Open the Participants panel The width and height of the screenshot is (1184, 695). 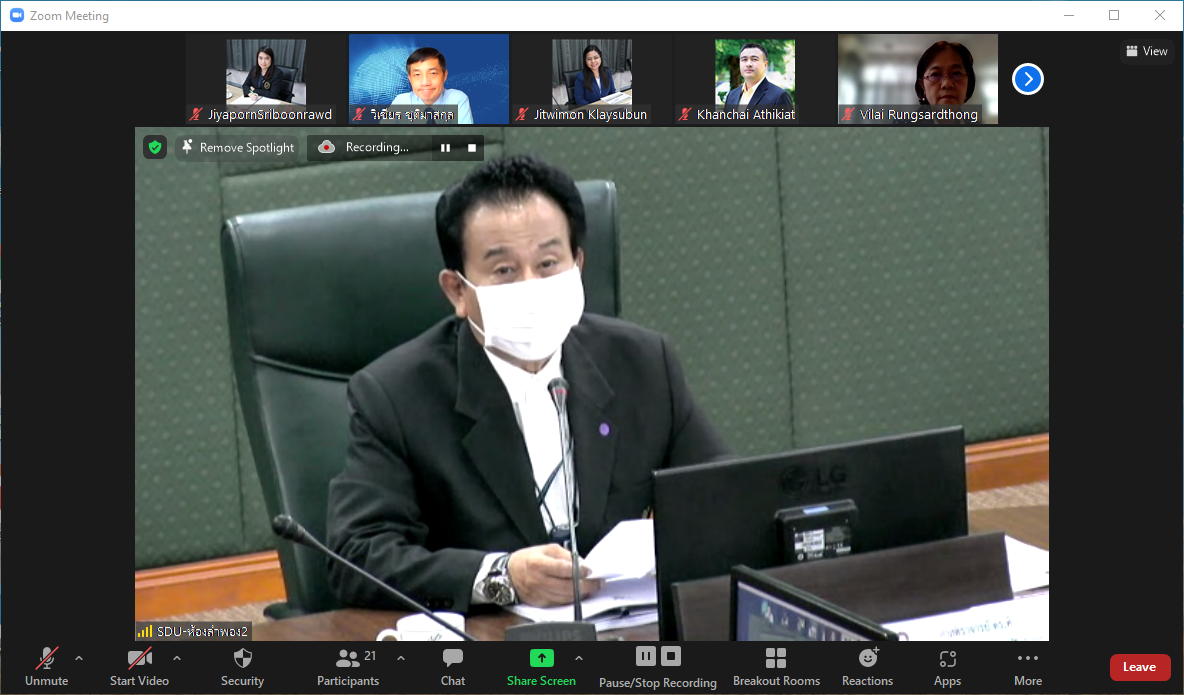(x=348, y=667)
